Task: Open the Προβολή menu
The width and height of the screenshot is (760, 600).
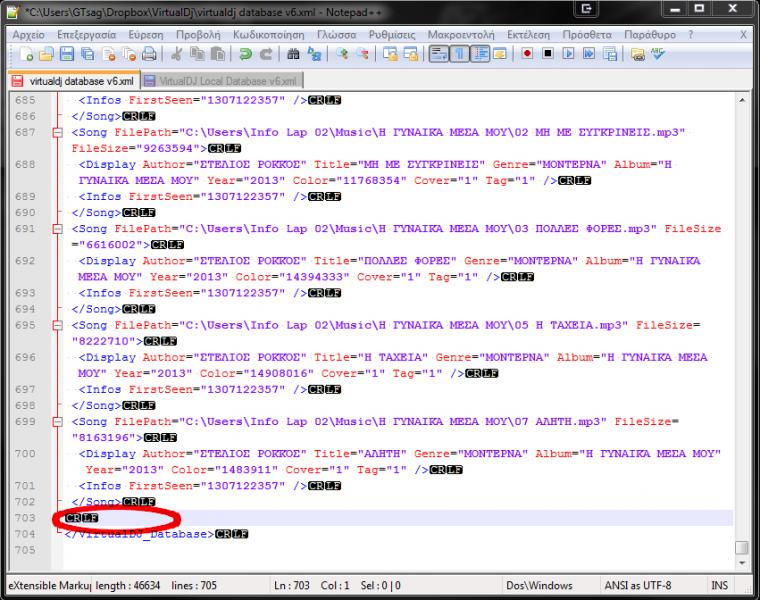Action: click(x=198, y=35)
